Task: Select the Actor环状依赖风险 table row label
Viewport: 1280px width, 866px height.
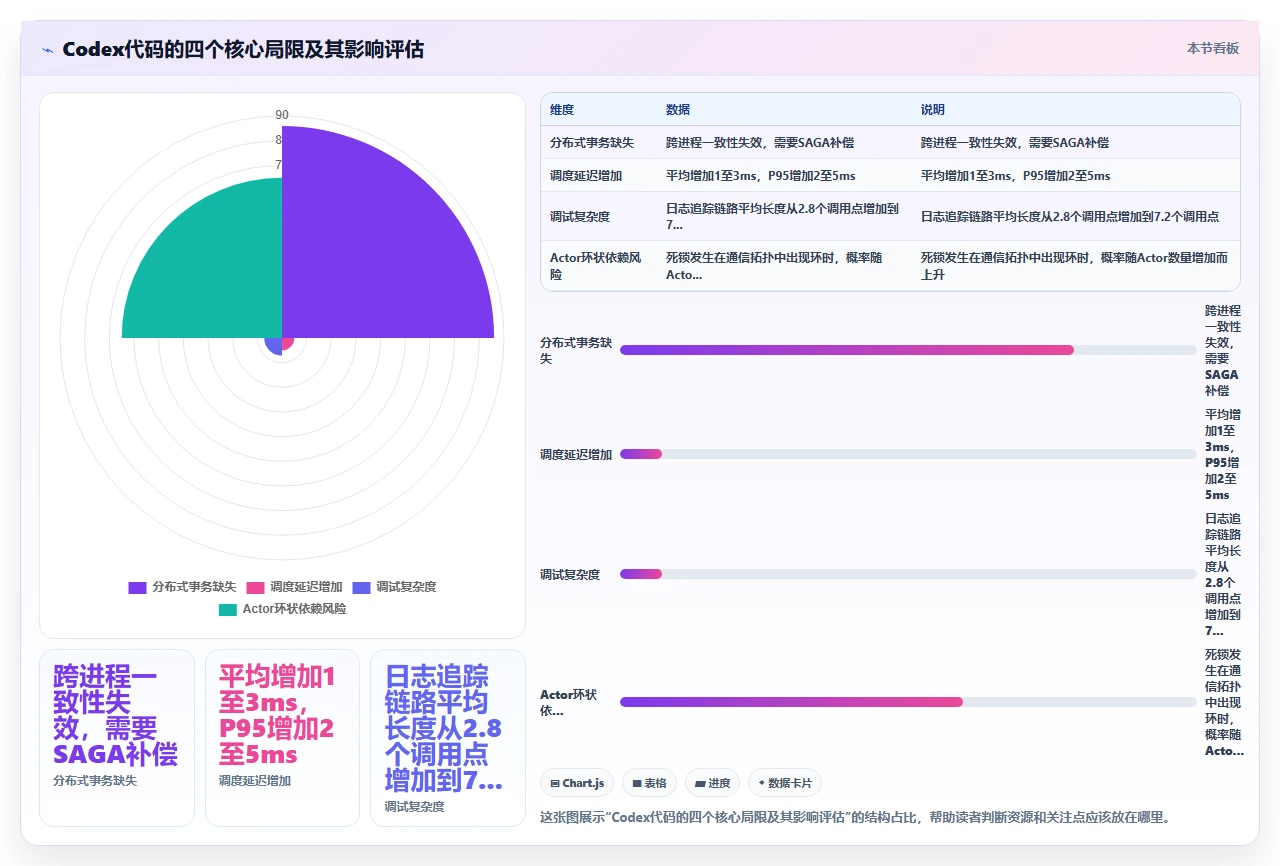Action: [x=596, y=266]
